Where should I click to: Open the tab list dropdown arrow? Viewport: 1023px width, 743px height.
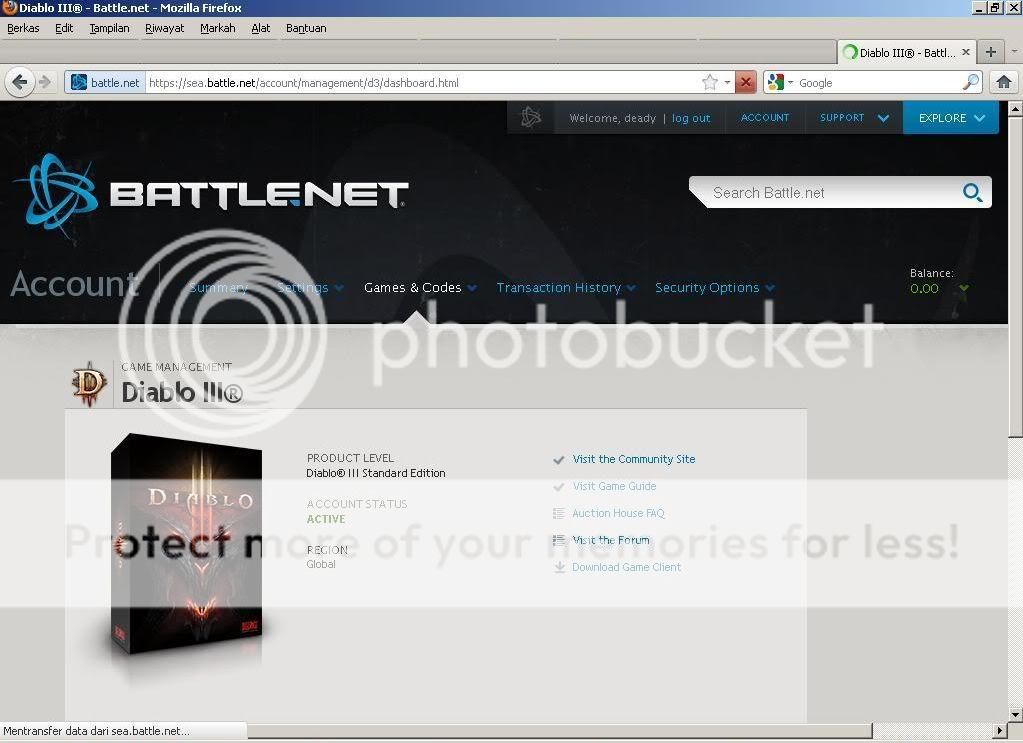(1014, 52)
